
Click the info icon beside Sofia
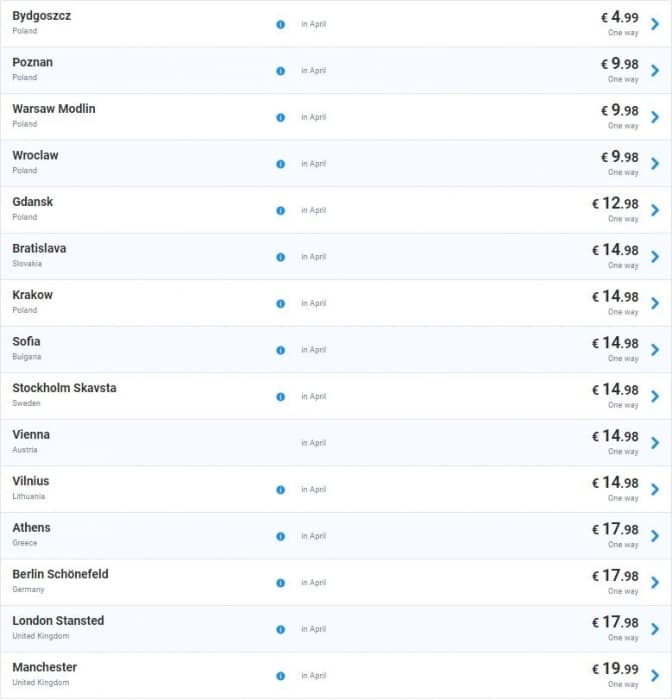[280, 350]
